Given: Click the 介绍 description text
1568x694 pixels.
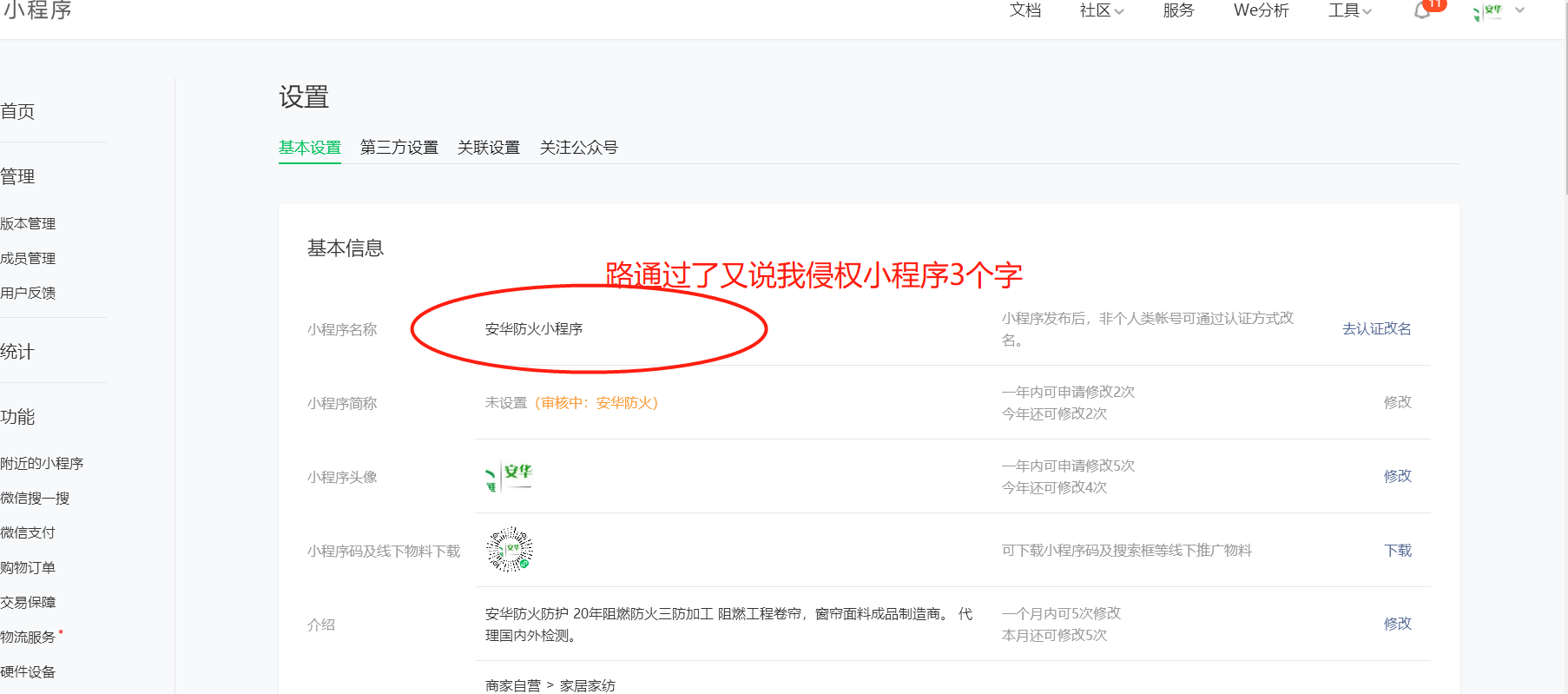Looking at the screenshot, I should [729, 625].
